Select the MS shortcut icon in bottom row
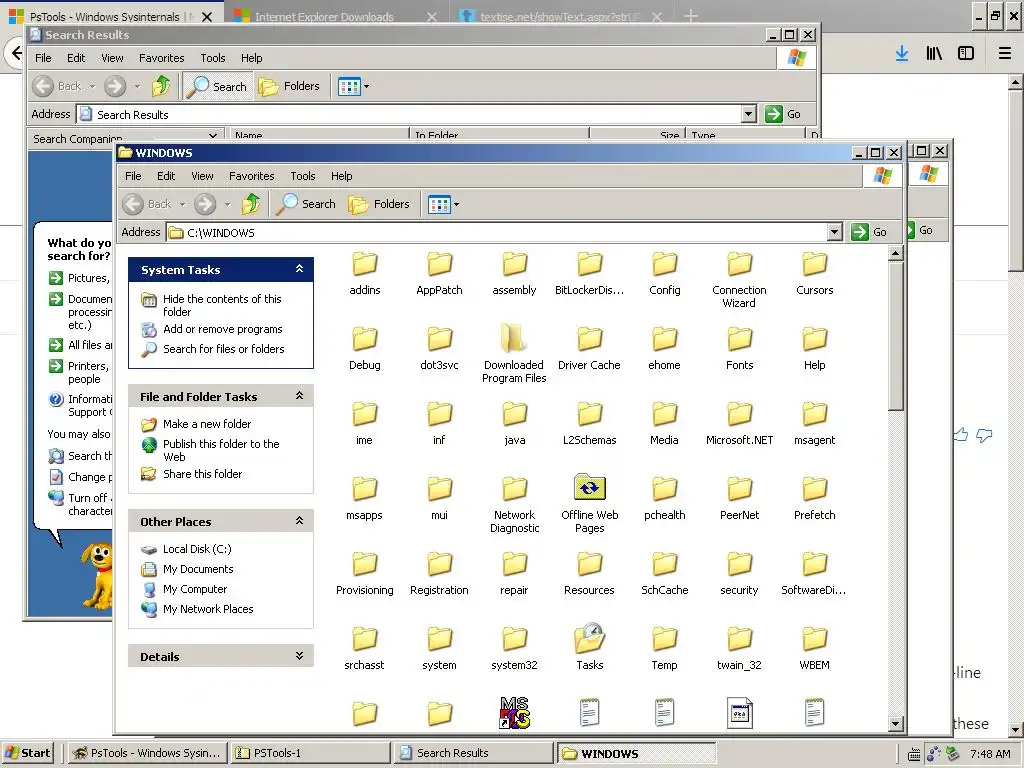Viewport: 1024px width, 768px height. [515, 712]
